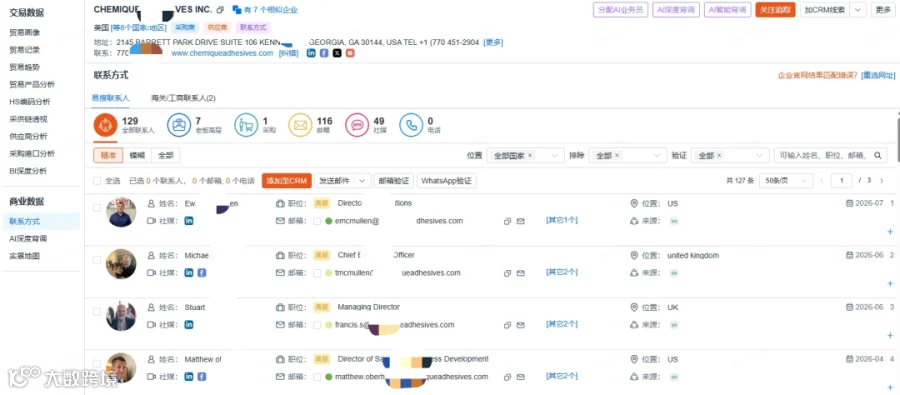The width and height of the screenshot is (900, 395).
Task: Expand arrow next to 发送邮件
Action: [363, 181]
